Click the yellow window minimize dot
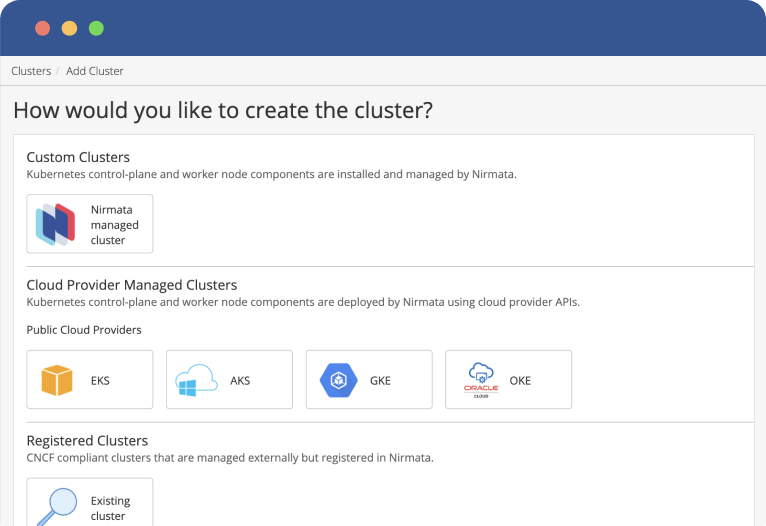Viewport: 766px width, 526px height. pyautogui.click(x=69, y=28)
